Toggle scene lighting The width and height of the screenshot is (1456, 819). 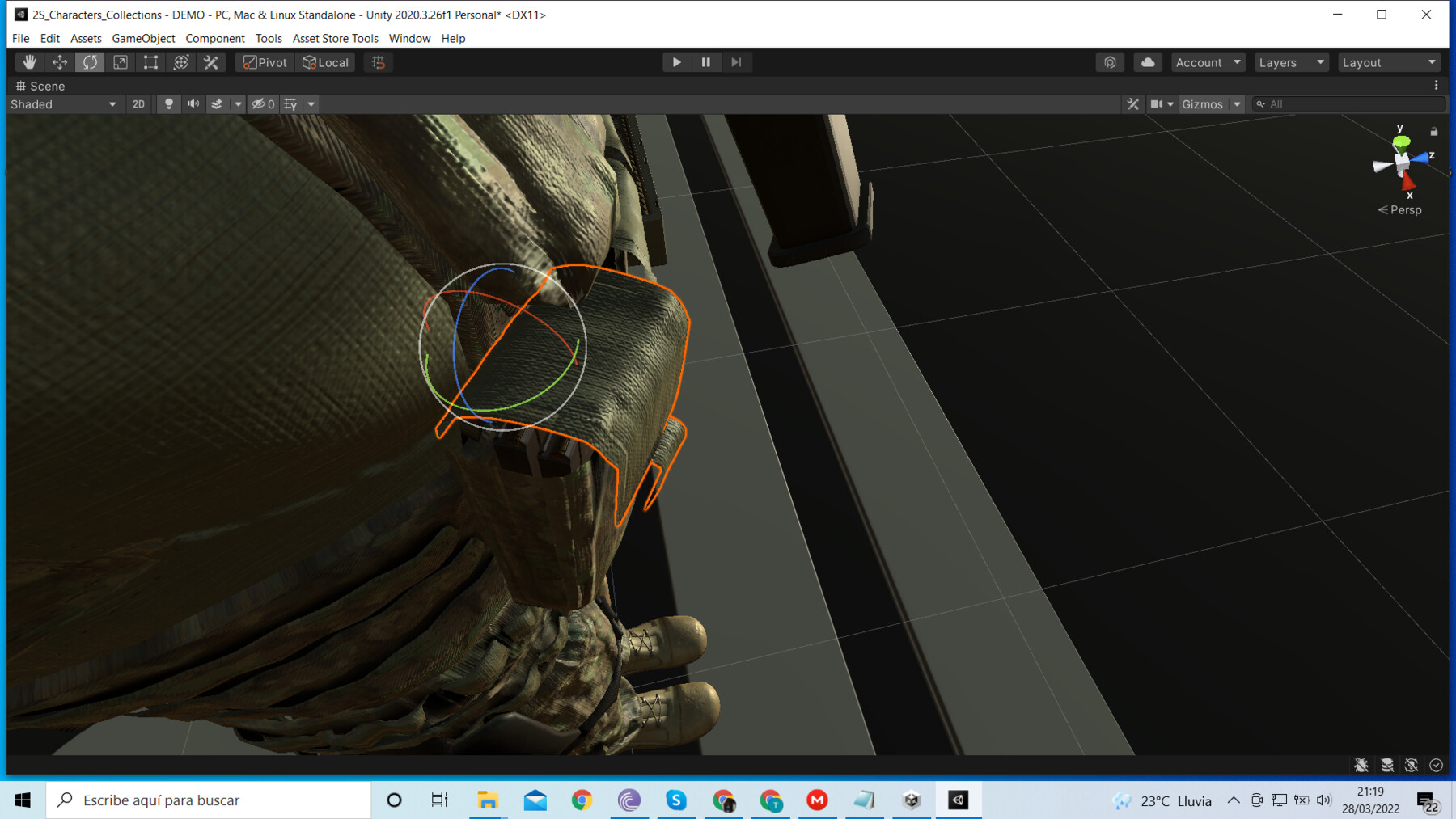[x=168, y=104]
